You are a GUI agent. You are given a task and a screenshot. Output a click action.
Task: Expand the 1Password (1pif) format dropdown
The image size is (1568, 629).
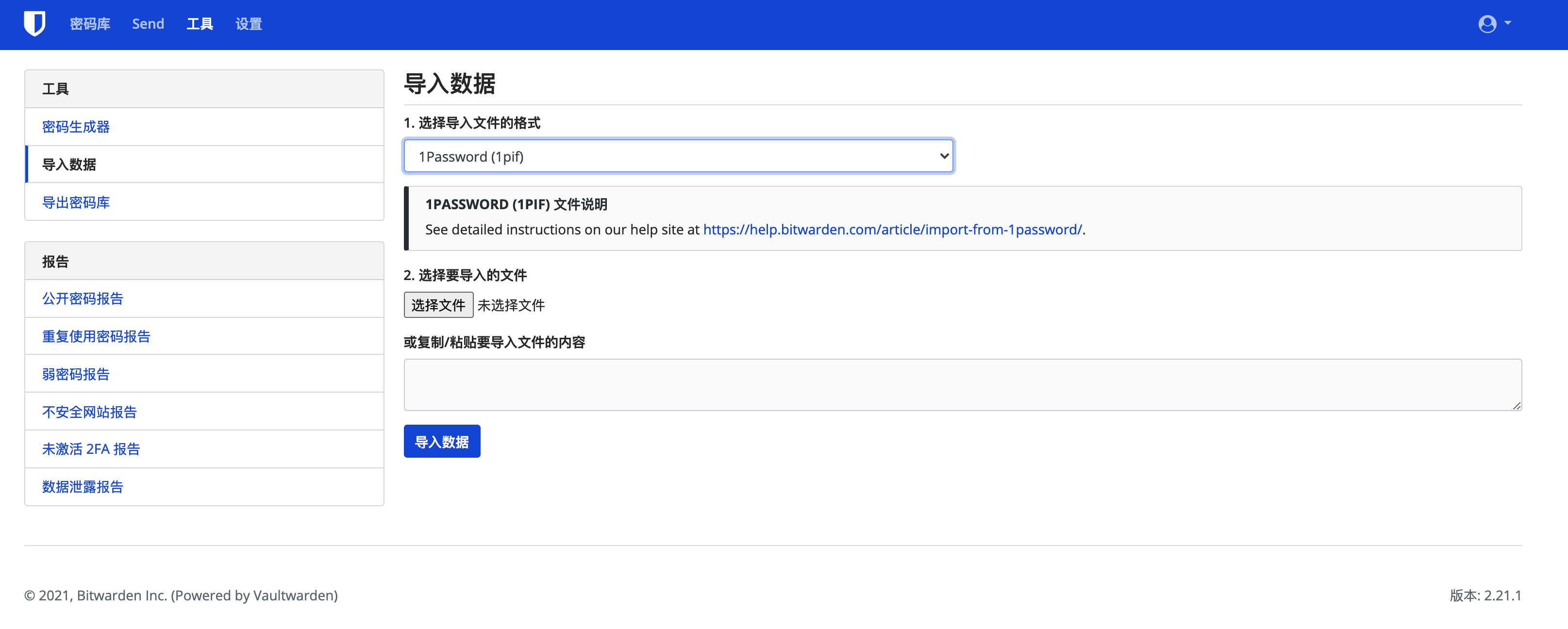tap(679, 156)
